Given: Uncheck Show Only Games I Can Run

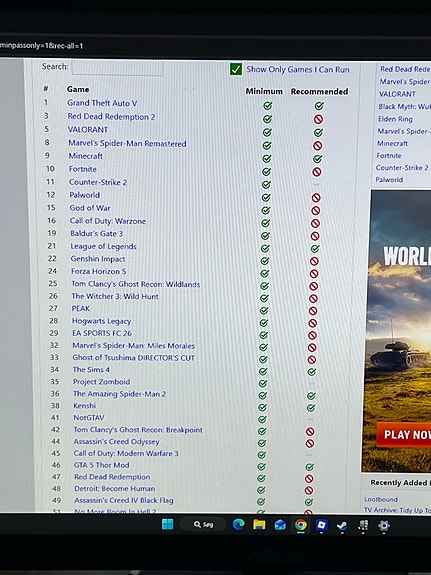Looking at the screenshot, I should 236,69.
